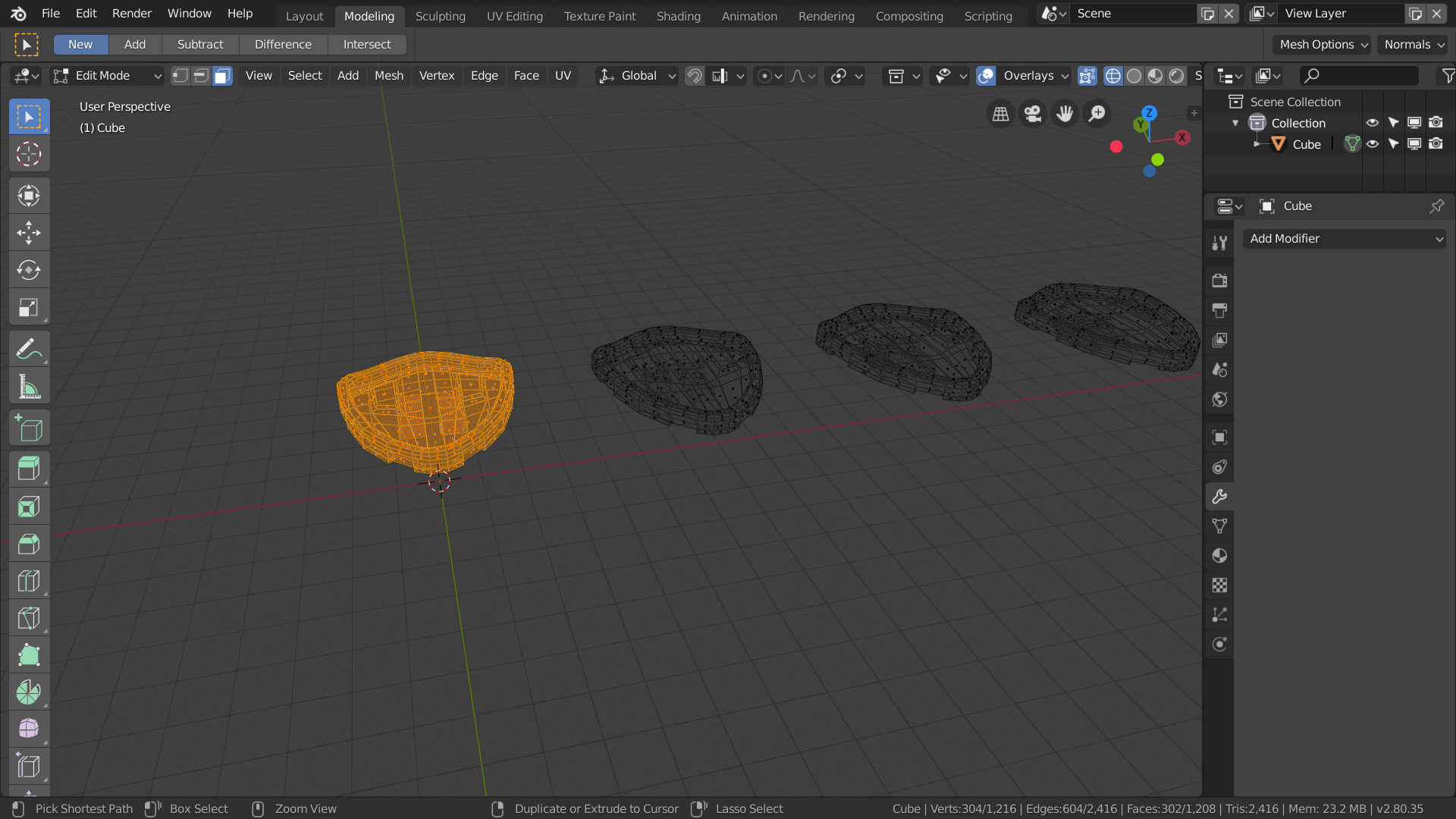Screen dimensions: 1456x819
Task: Activate the Add Cube tool
Action: tap(29, 428)
